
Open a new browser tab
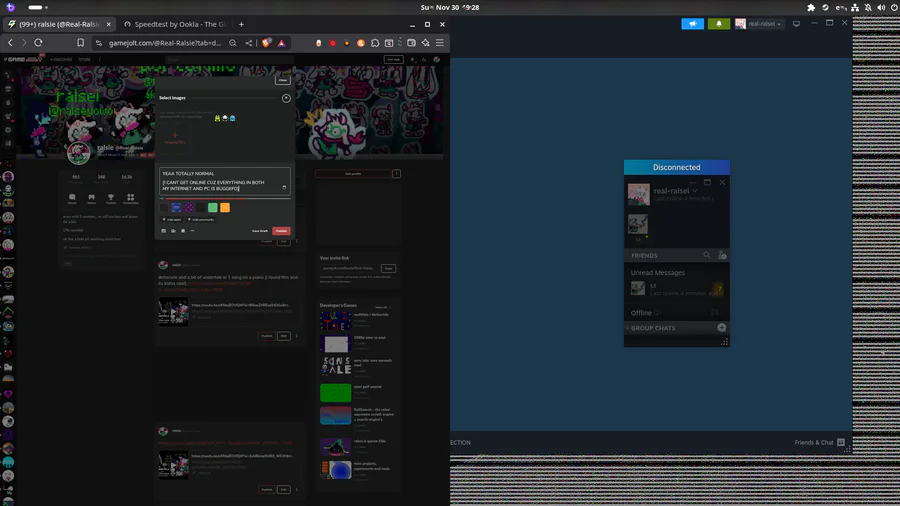click(x=241, y=24)
